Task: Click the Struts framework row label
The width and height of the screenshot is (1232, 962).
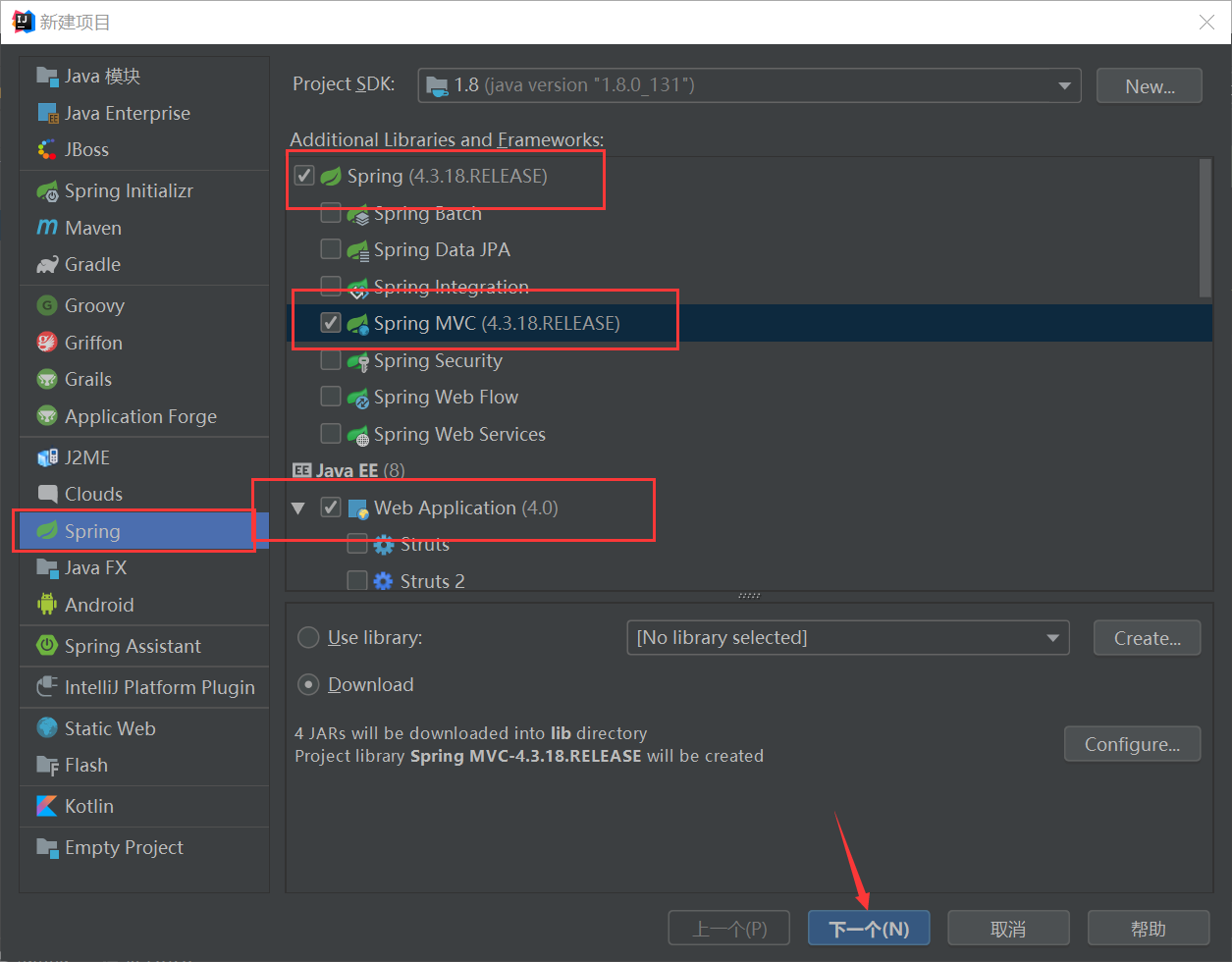Action: click(x=425, y=545)
